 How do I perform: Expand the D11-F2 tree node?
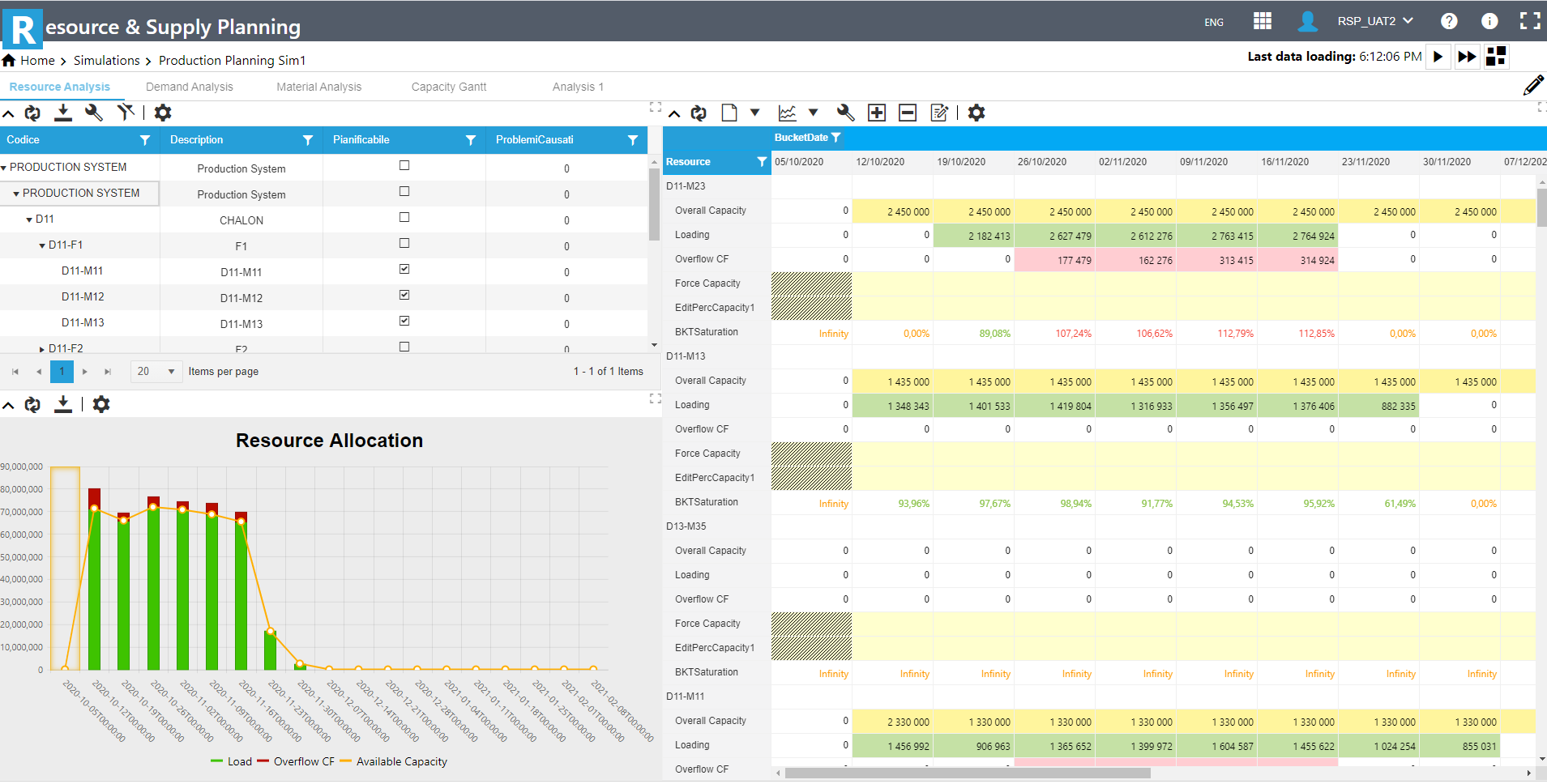[x=41, y=348]
